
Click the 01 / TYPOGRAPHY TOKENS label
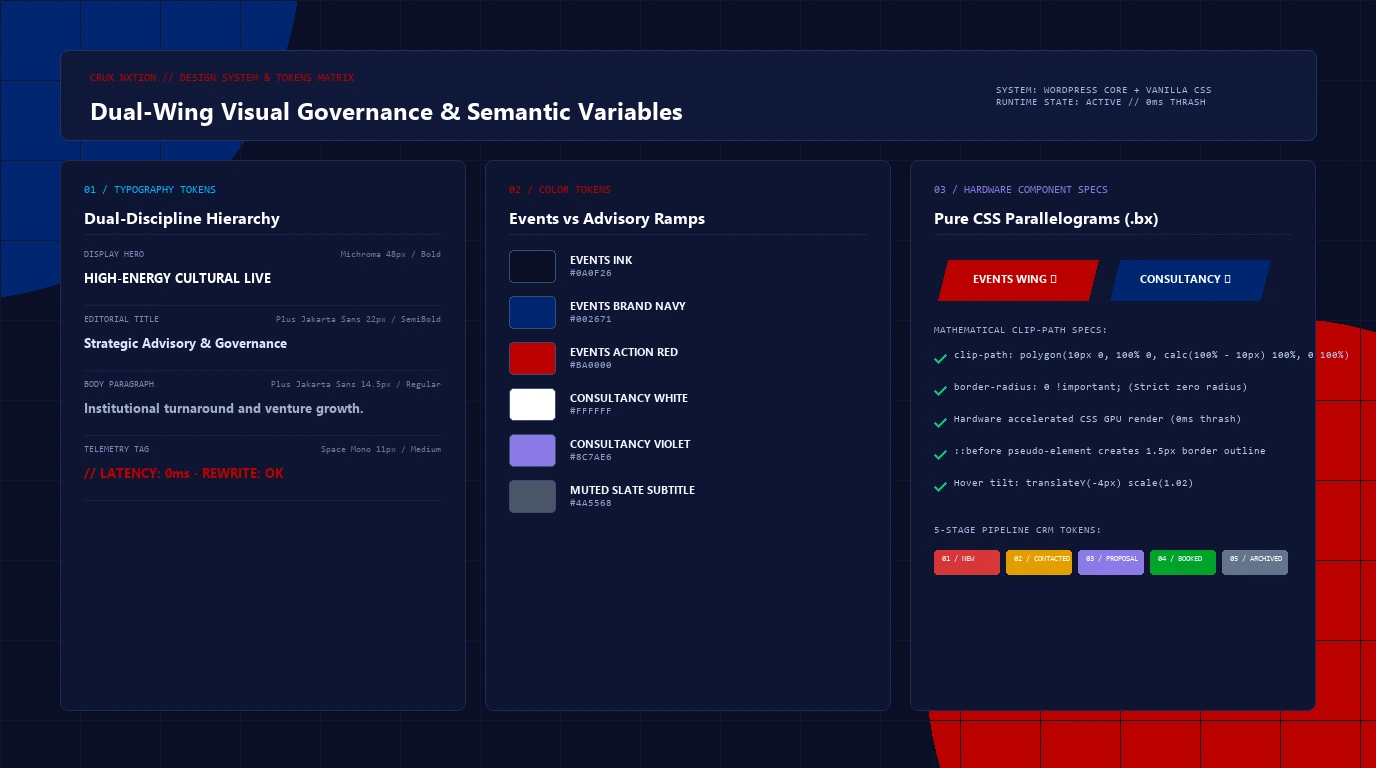150,190
